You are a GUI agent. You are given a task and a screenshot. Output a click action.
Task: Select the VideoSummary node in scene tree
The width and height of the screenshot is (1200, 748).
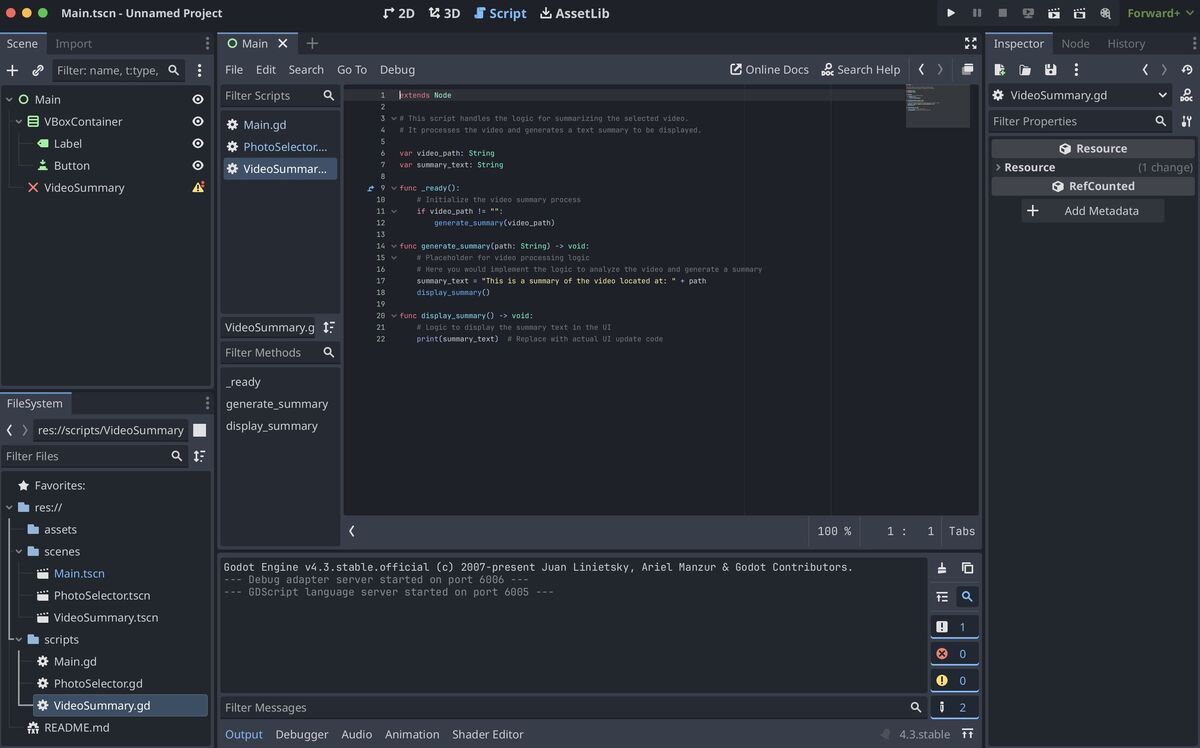[84, 187]
